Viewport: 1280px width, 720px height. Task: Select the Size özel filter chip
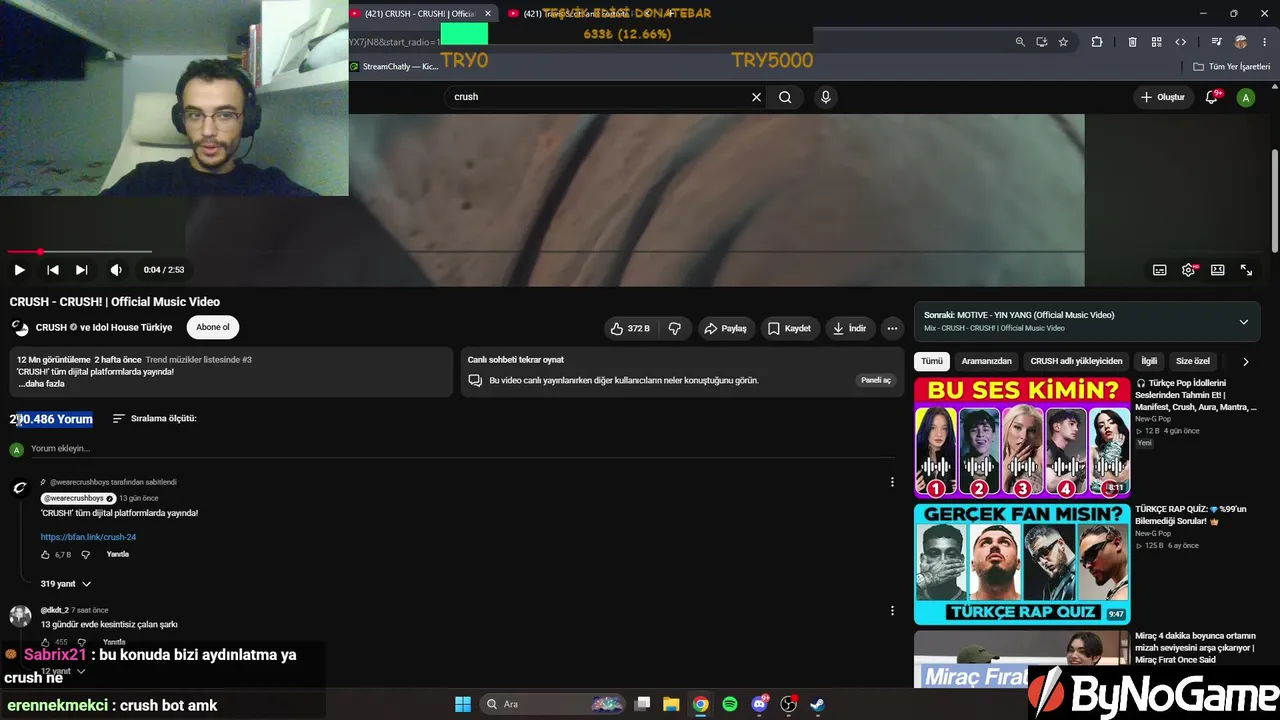click(x=1193, y=361)
